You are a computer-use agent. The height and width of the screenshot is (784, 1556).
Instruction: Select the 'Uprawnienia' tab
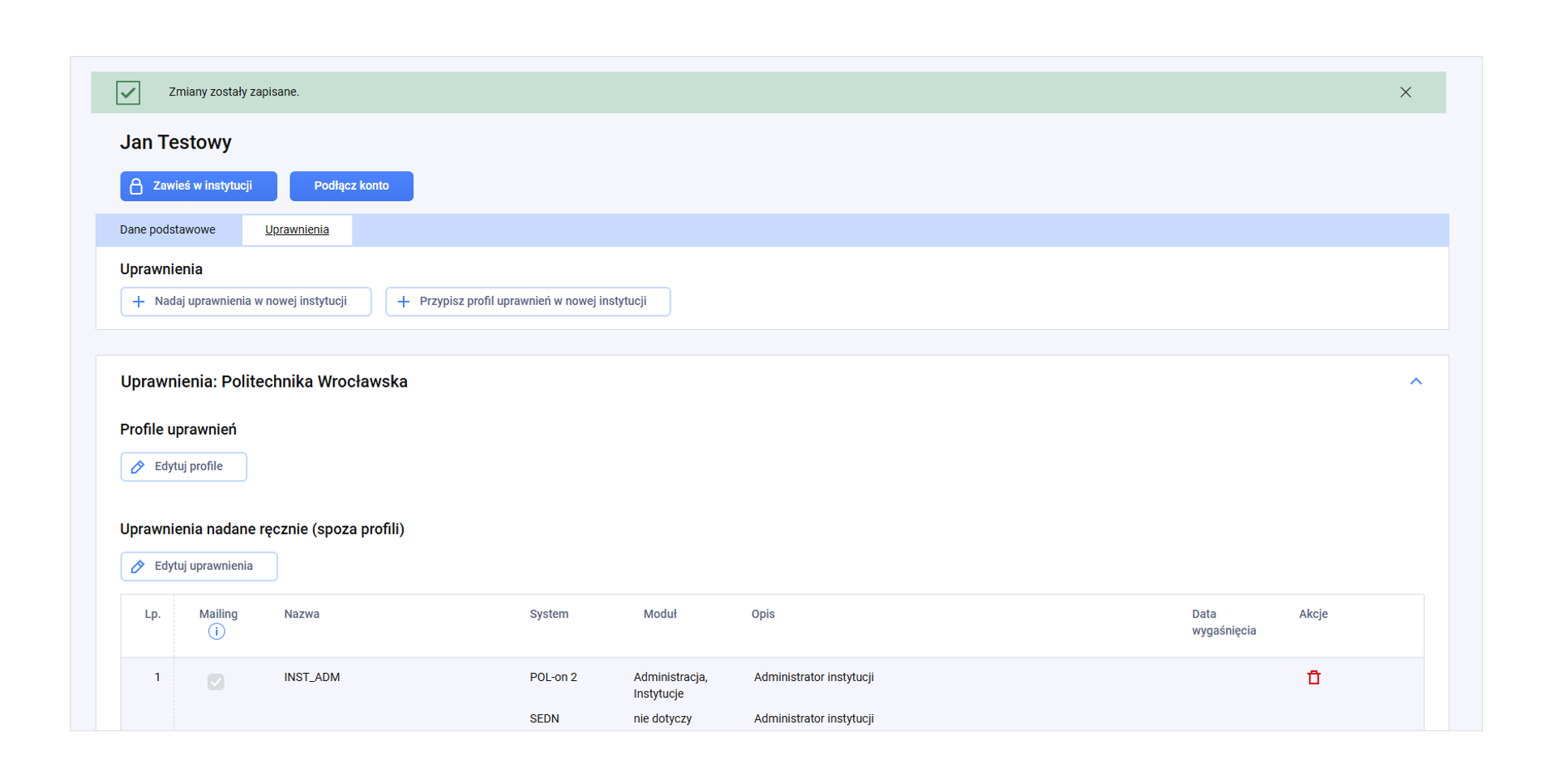[297, 229]
